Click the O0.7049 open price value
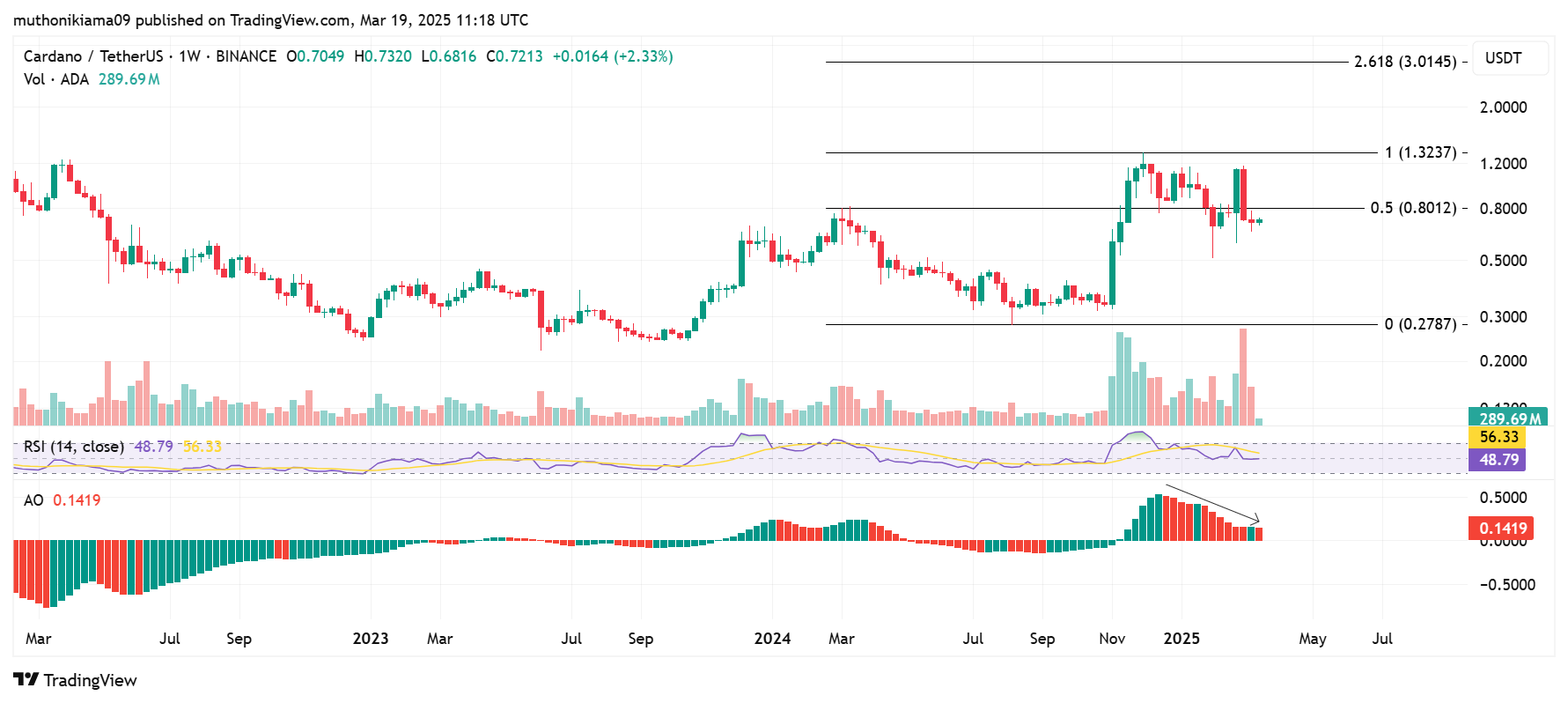This screenshot has height=703, width=1568. click(315, 56)
